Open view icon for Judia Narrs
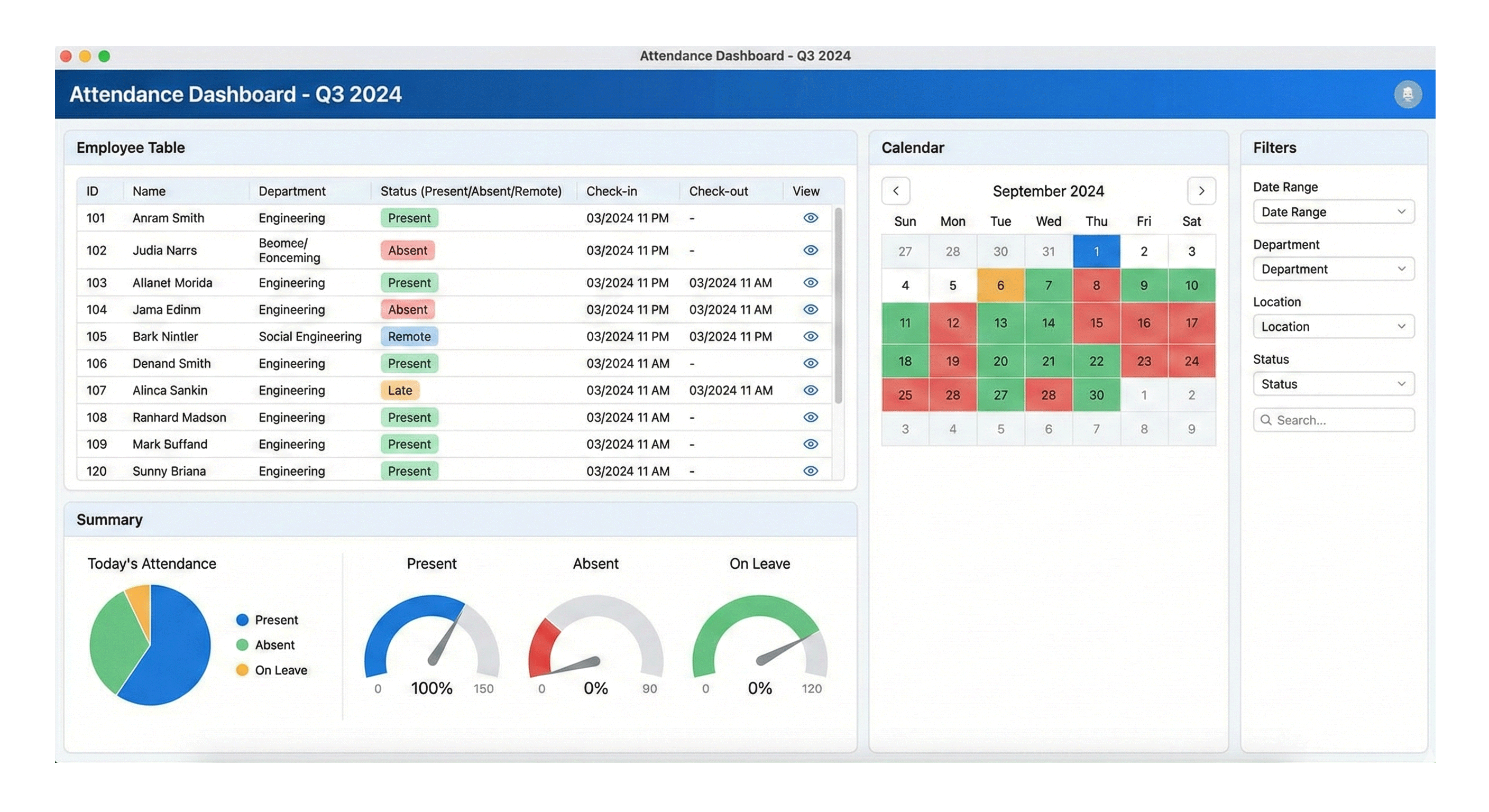 811,250
